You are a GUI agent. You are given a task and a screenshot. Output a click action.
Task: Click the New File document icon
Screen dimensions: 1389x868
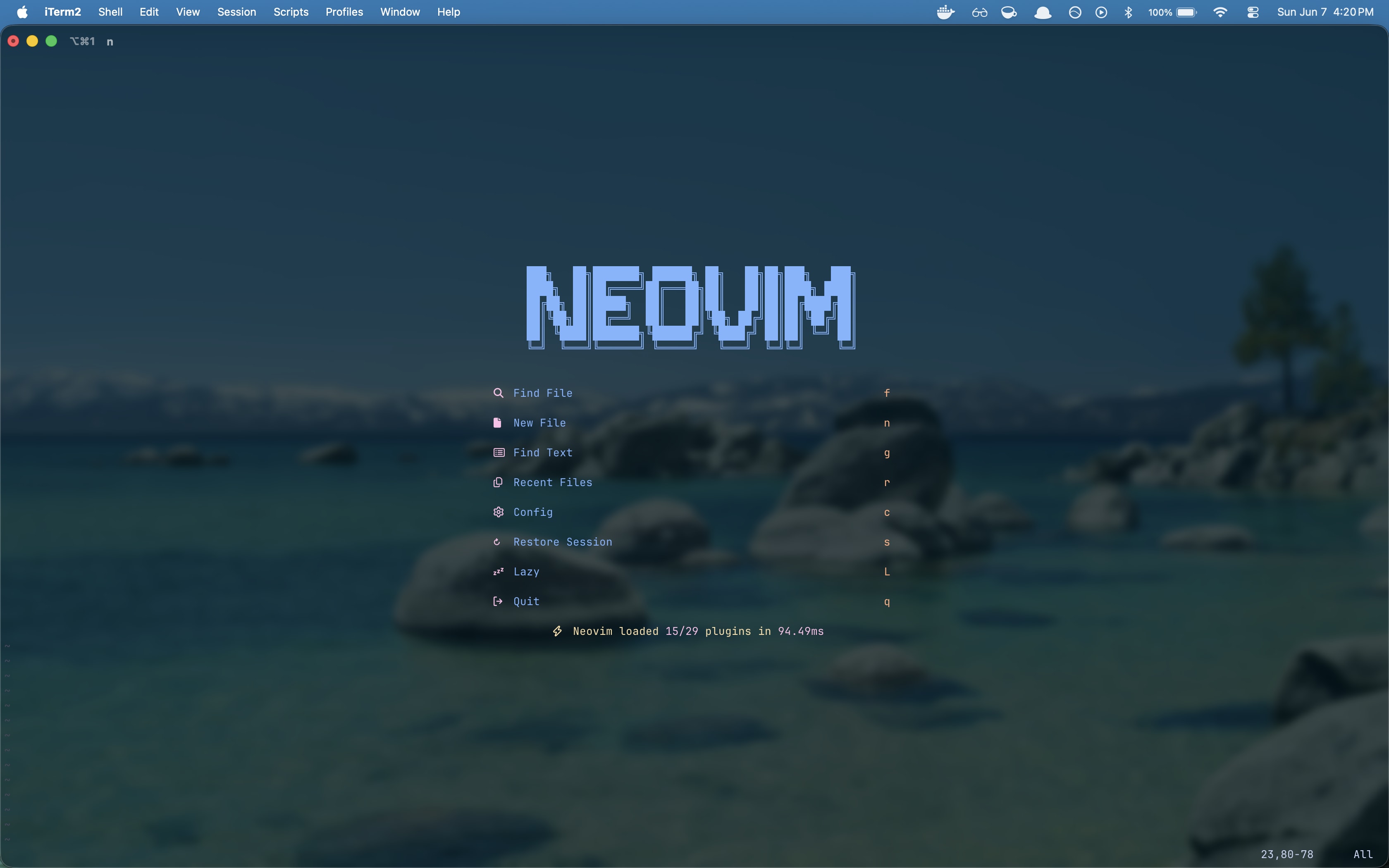click(x=497, y=422)
